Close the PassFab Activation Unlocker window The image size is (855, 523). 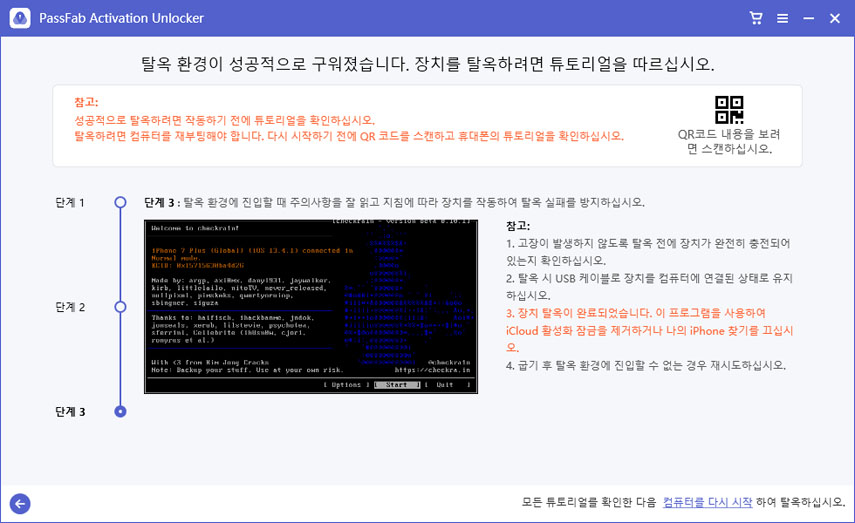pyautogui.click(x=834, y=18)
